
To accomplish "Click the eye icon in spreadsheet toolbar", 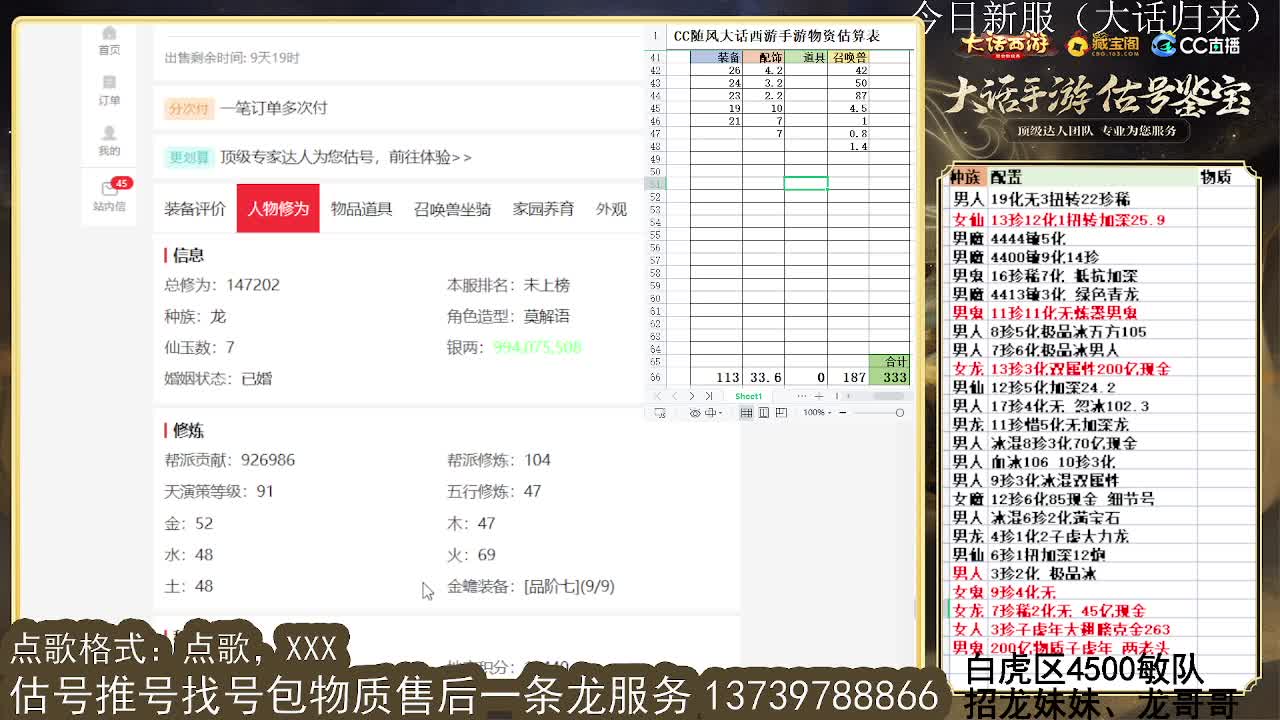I will (696, 412).
